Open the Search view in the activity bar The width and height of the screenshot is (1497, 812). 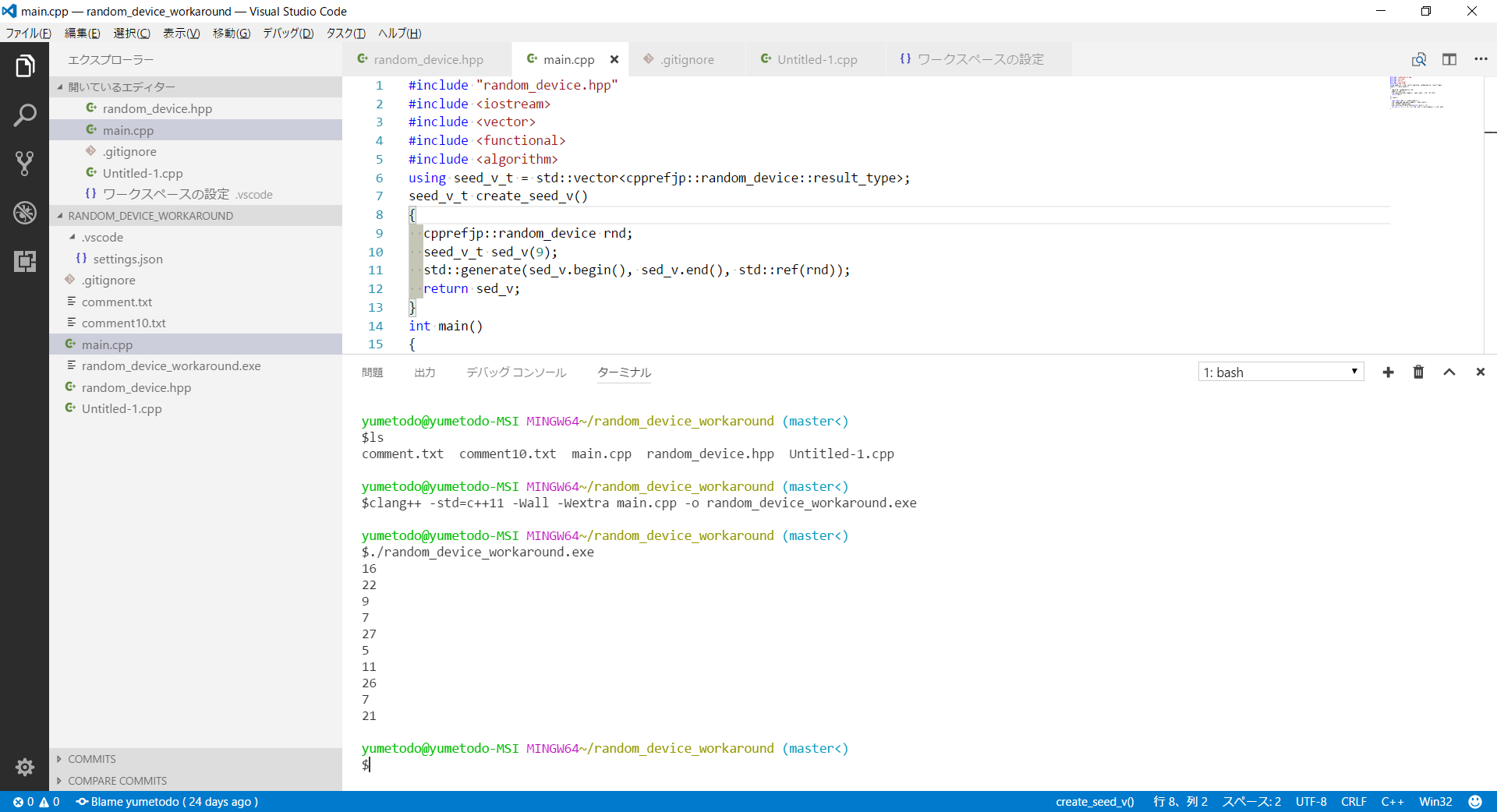click(x=26, y=115)
